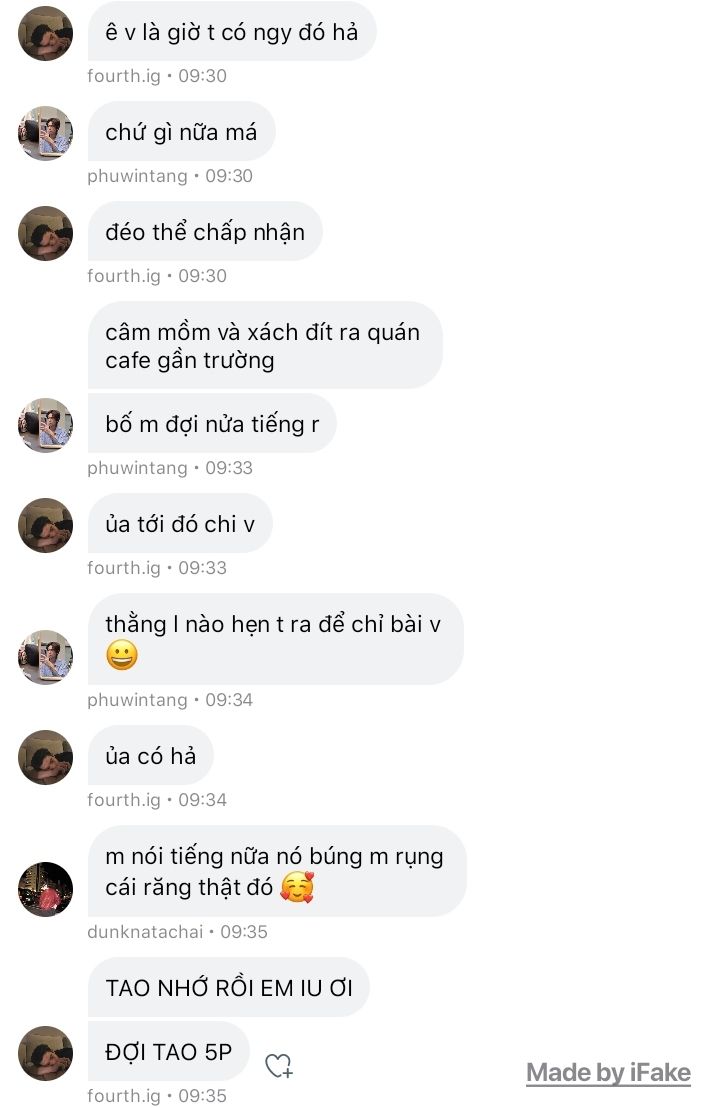Viewport: 720px width, 1108px height.
Task: Click username label 'phuwintang • 09:34'
Action: point(170,700)
